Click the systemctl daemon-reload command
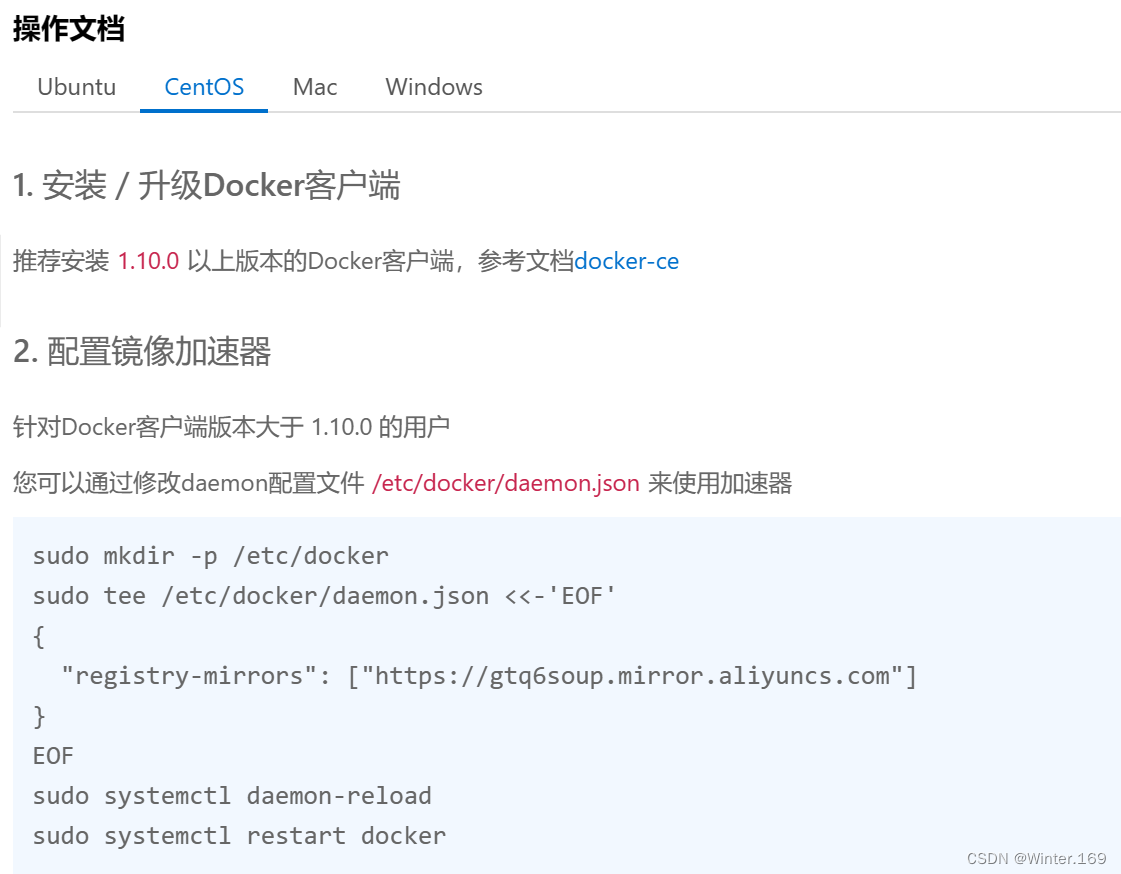The height and width of the screenshot is (874, 1121). 232,795
